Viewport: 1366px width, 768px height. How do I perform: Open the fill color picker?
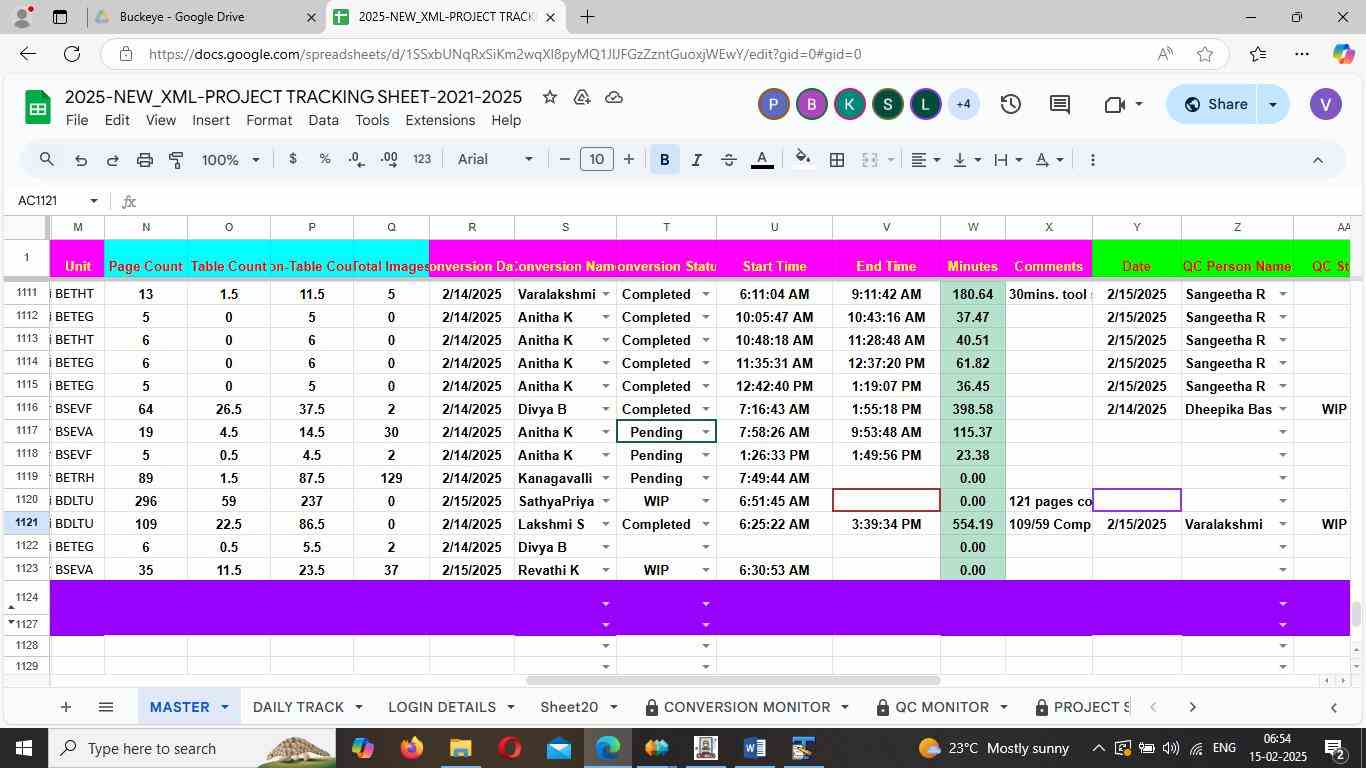coord(802,160)
